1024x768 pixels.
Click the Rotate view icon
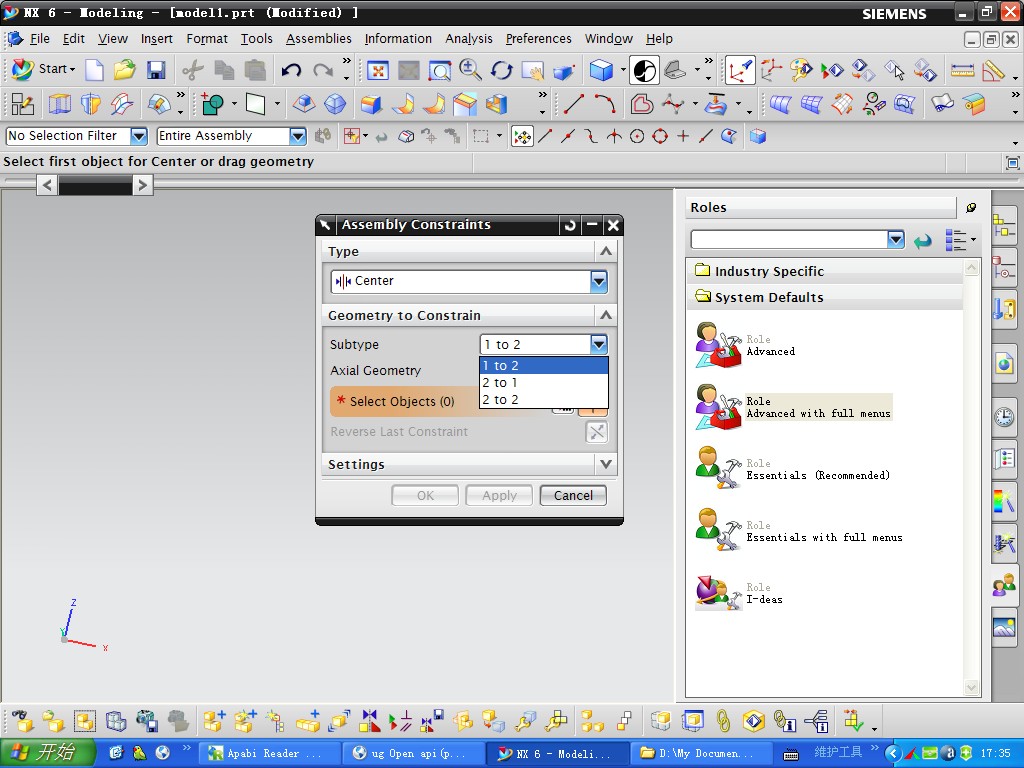(502, 70)
